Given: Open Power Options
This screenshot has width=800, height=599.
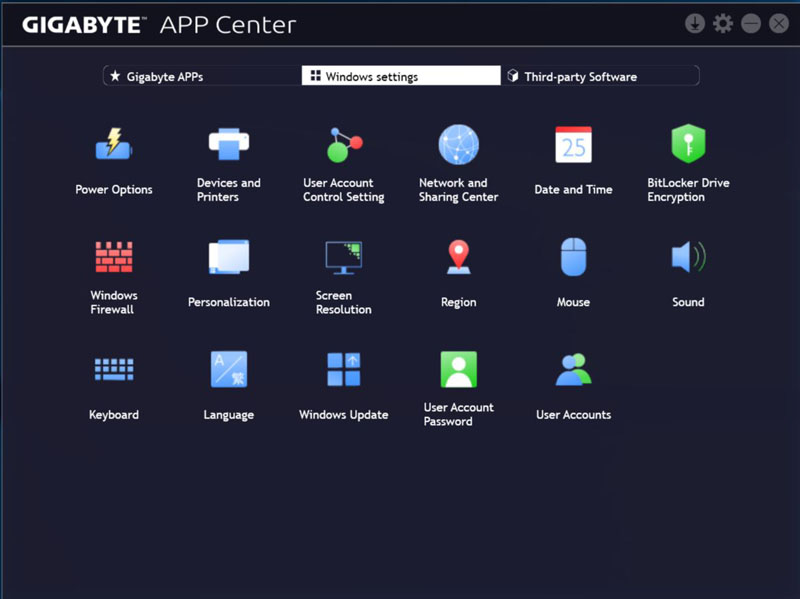Looking at the screenshot, I should click(114, 146).
